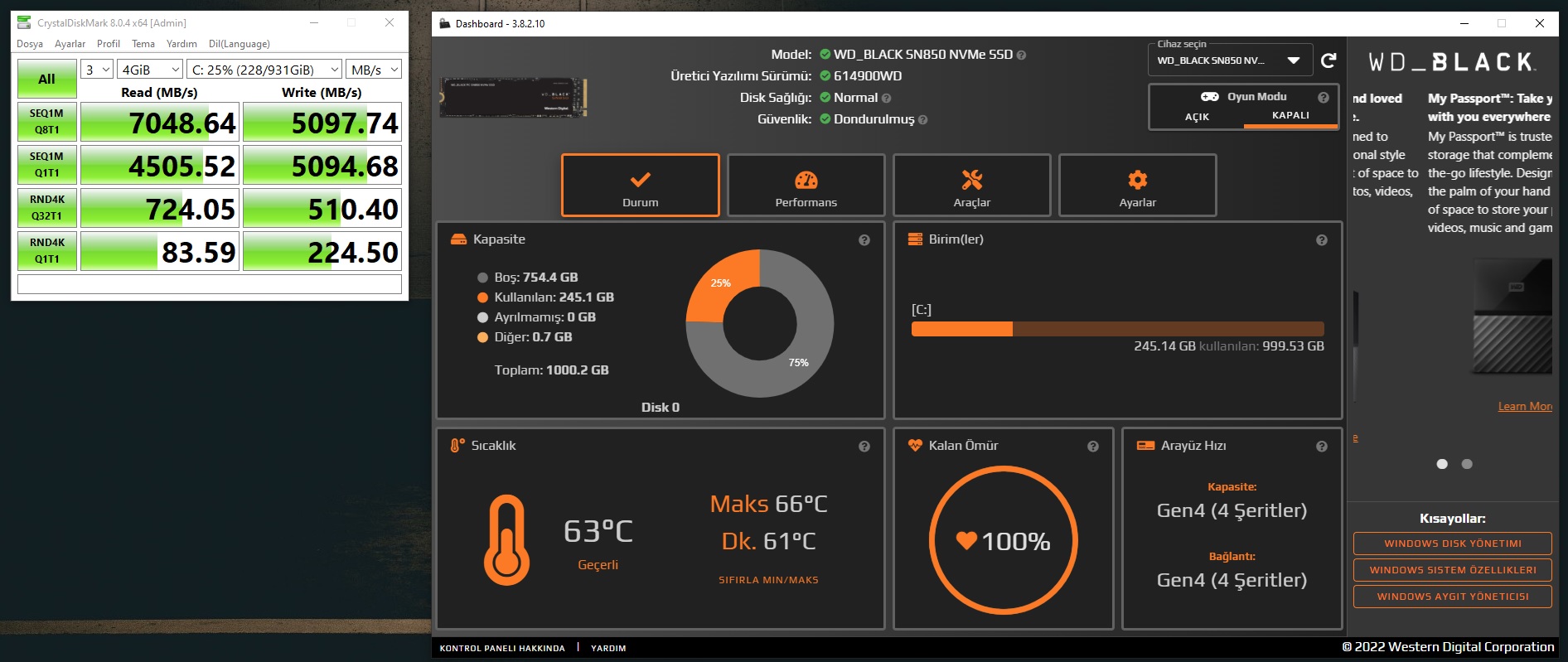Viewport: 1568px width, 662px height.
Task: Open KONTROL PANELI HAKKINDA link
Action: pyautogui.click(x=502, y=648)
